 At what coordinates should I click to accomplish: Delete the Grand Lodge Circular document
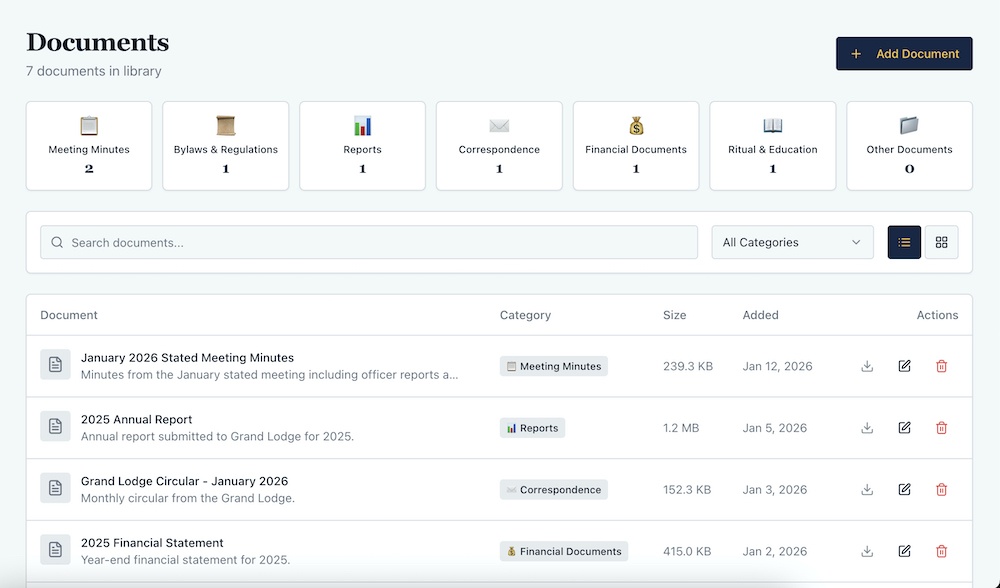tap(941, 490)
